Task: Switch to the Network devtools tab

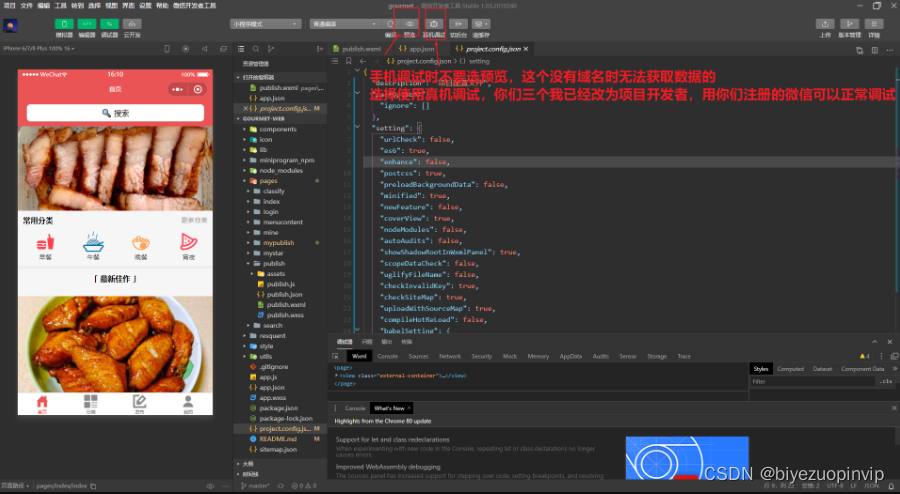Action: (450, 356)
